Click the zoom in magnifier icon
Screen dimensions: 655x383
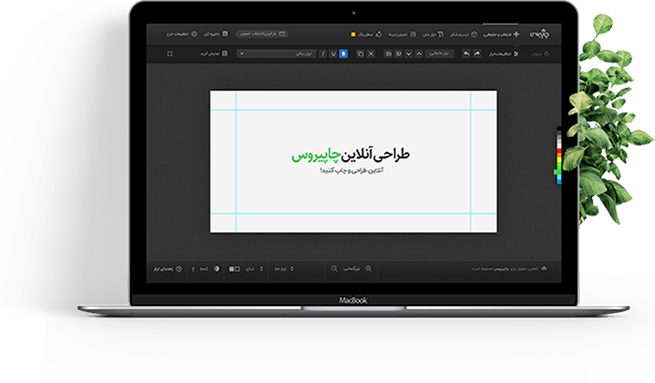368,269
